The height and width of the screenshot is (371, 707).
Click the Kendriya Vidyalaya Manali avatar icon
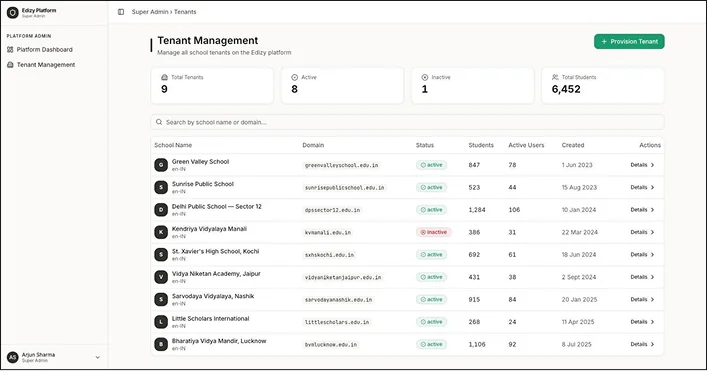tap(161, 232)
